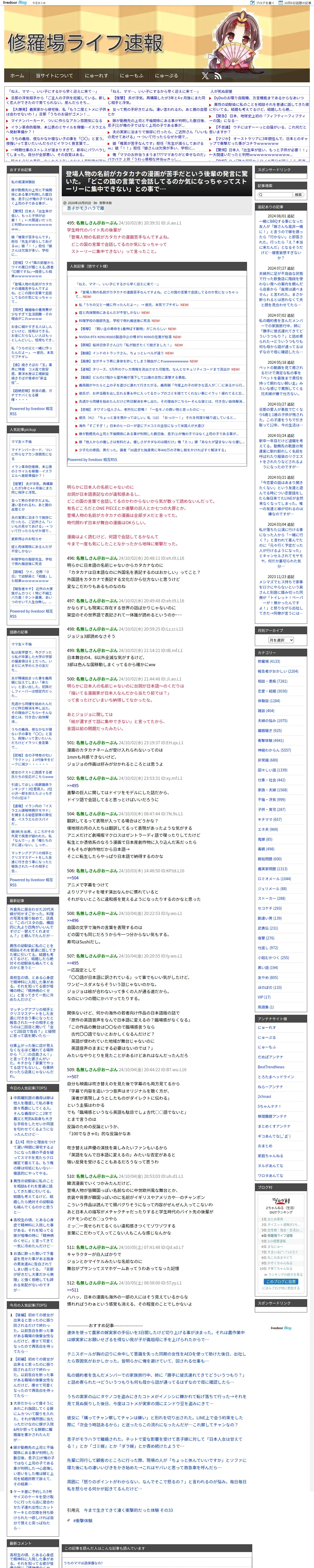Screen dimensions: 314x1568
Task: Open the 仕事・社会 (442) category
Action: [x=271, y=780]
